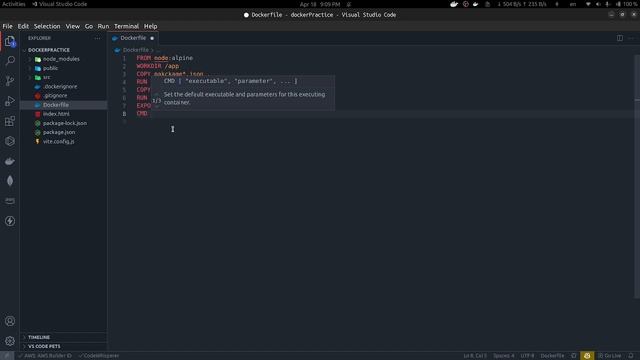
Task: Click Go Live in the status bar
Action: tap(609, 356)
